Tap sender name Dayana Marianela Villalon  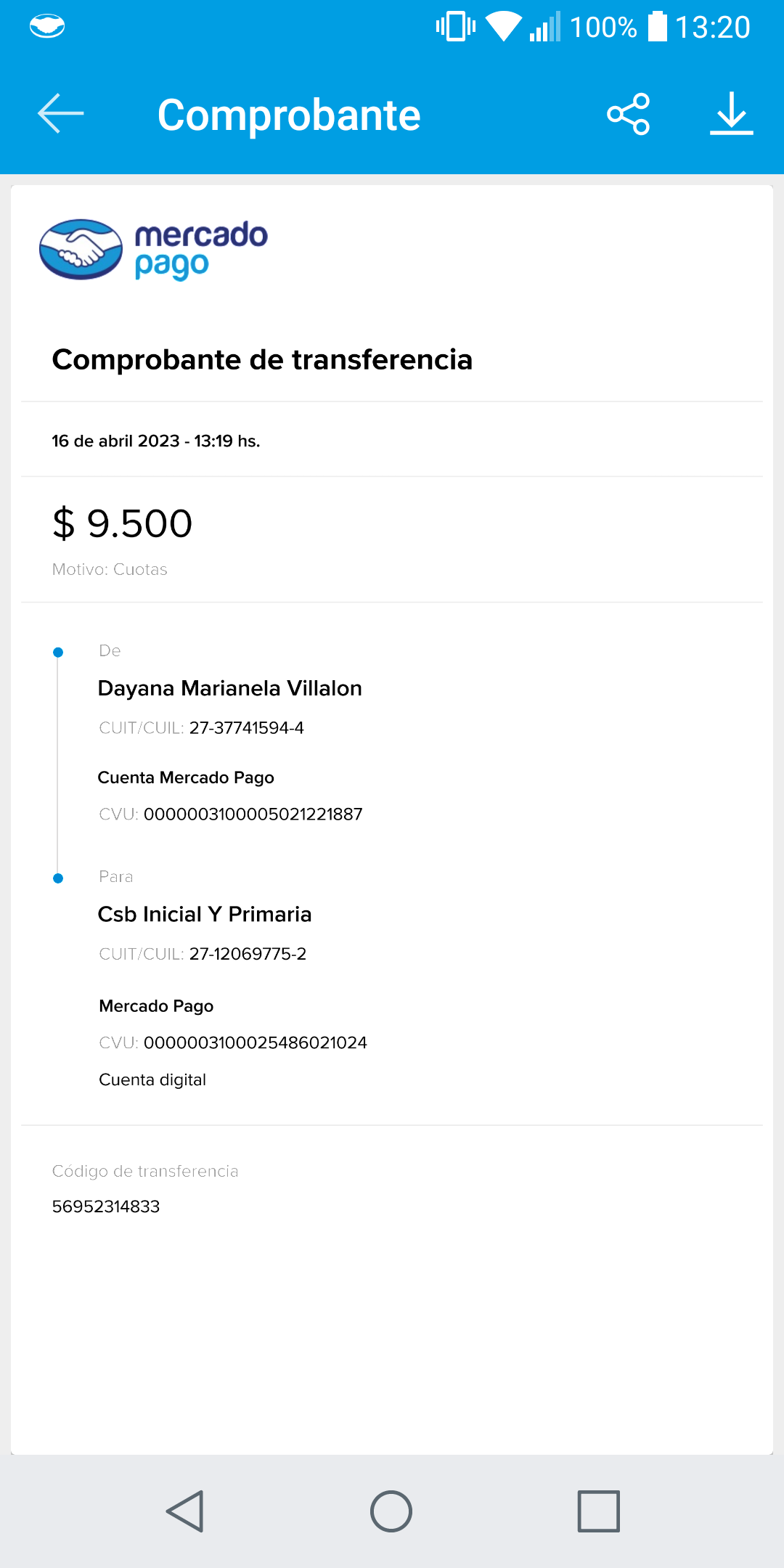[x=229, y=688]
